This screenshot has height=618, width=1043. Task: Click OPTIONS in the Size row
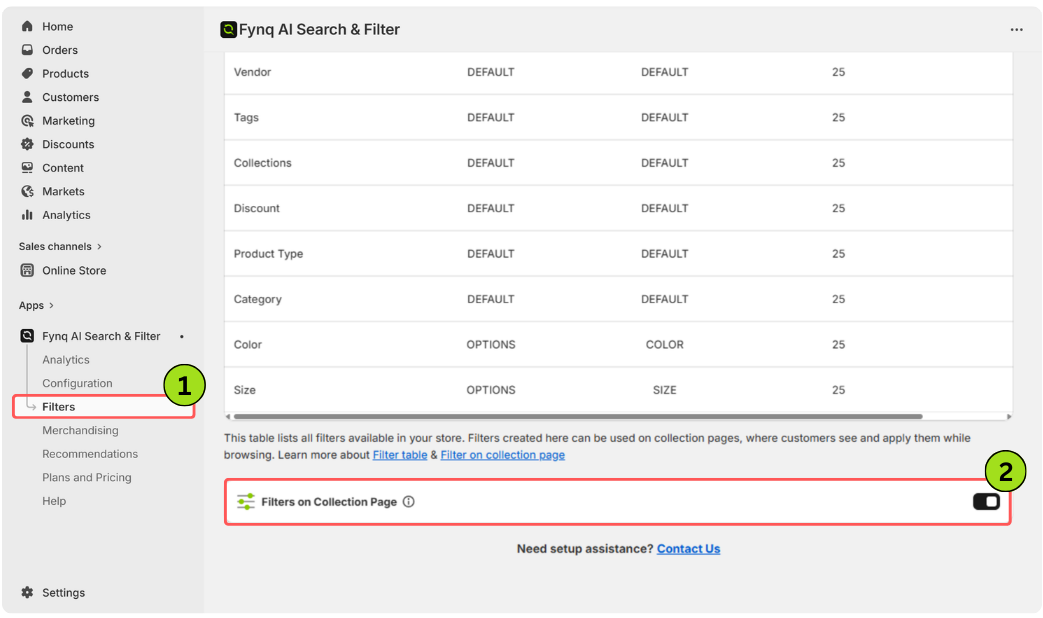pos(491,390)
